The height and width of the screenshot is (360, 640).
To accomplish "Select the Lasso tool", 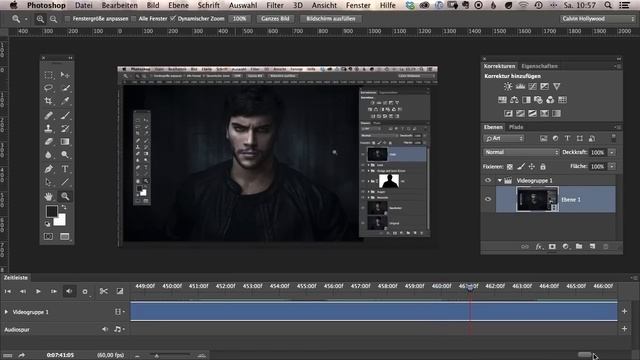I will coord(49,88).
